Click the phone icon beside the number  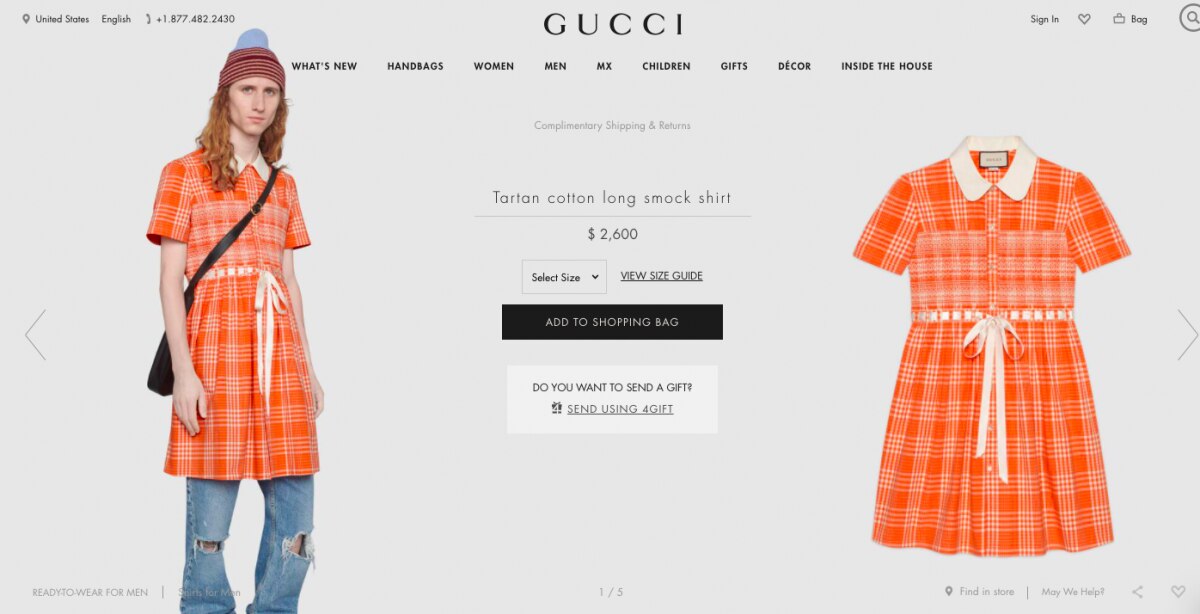149,19
